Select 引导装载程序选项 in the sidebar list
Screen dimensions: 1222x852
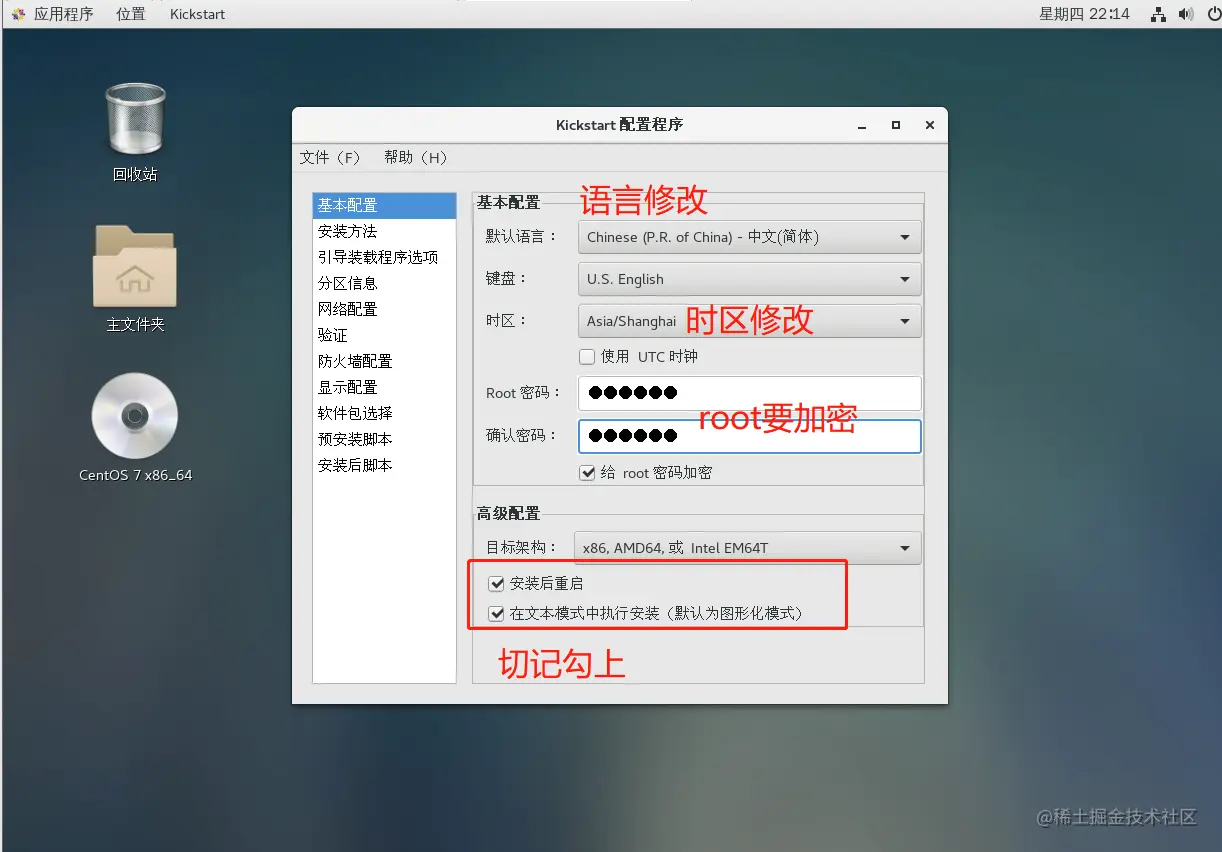click(x=385, y=257)
